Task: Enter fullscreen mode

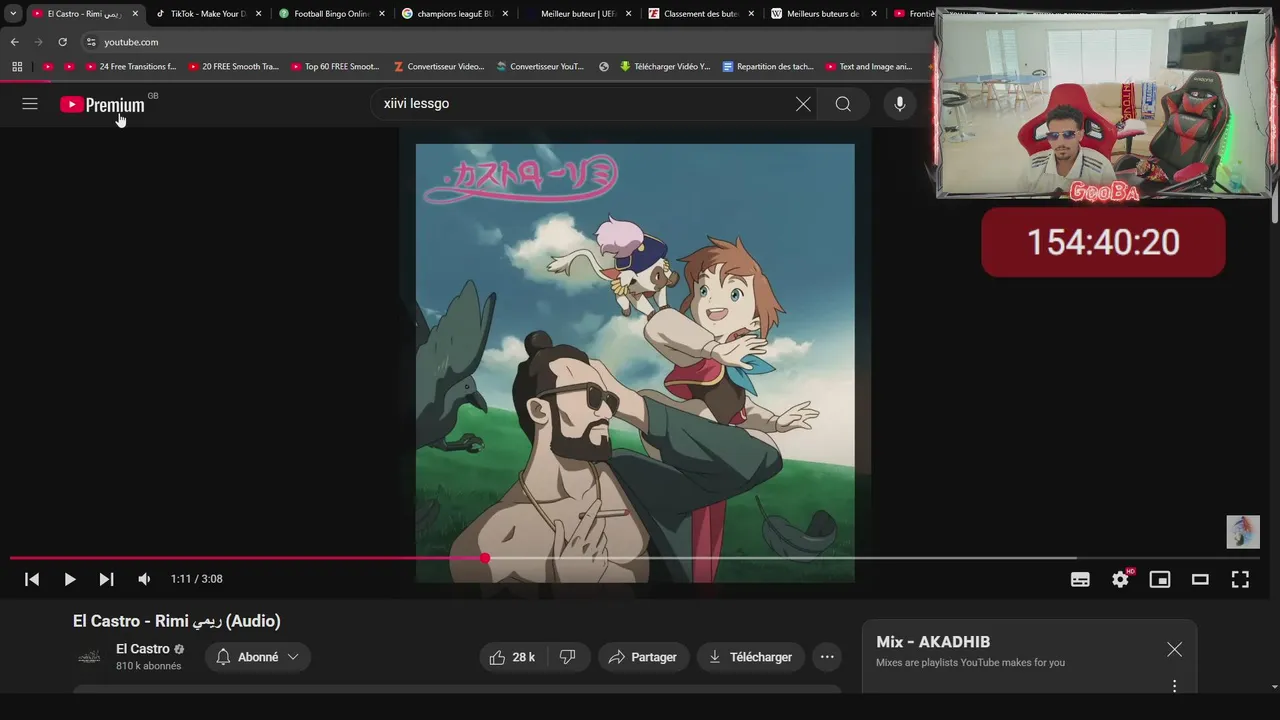Action: coord(1240,579)
